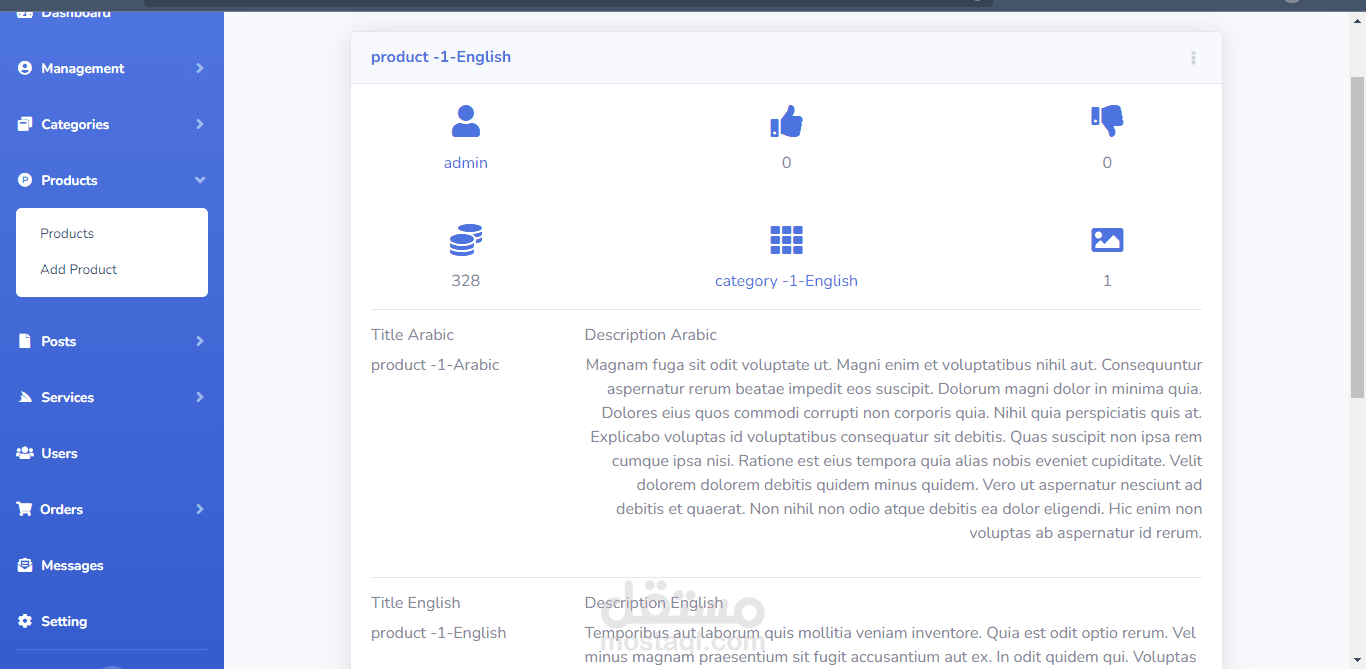
Task: Click the product -1-English title value
Action: pyautogui.click(x=439, y=633)
